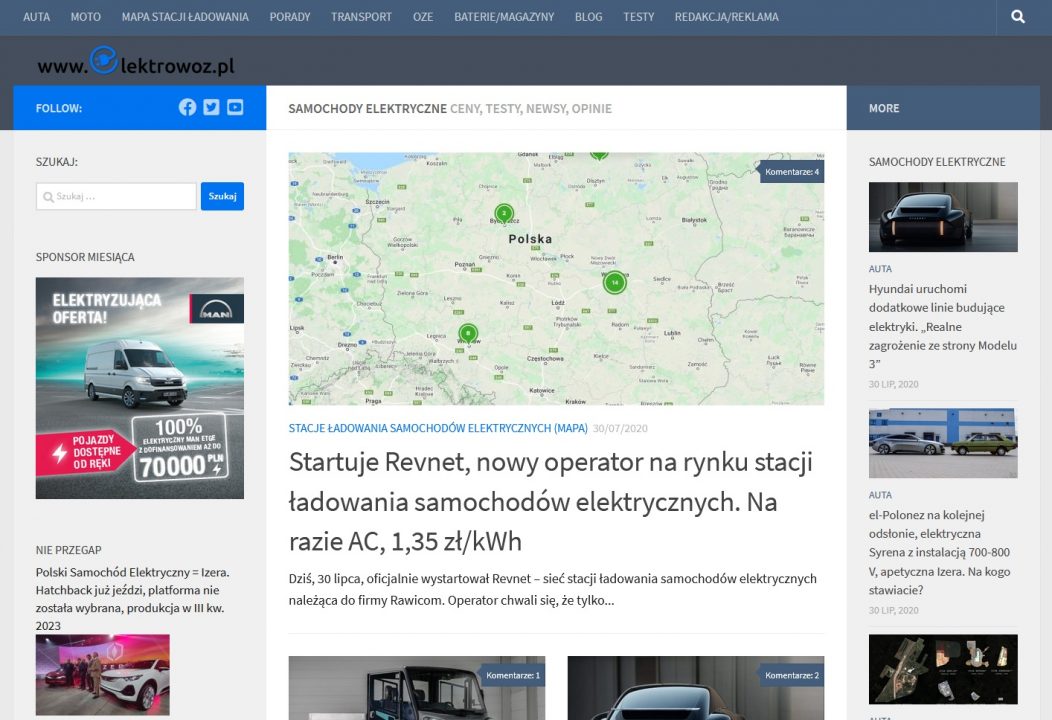Open the YouTube channel icon
This screenshot has width=1052, height=720.
click(x=235, y=107)
